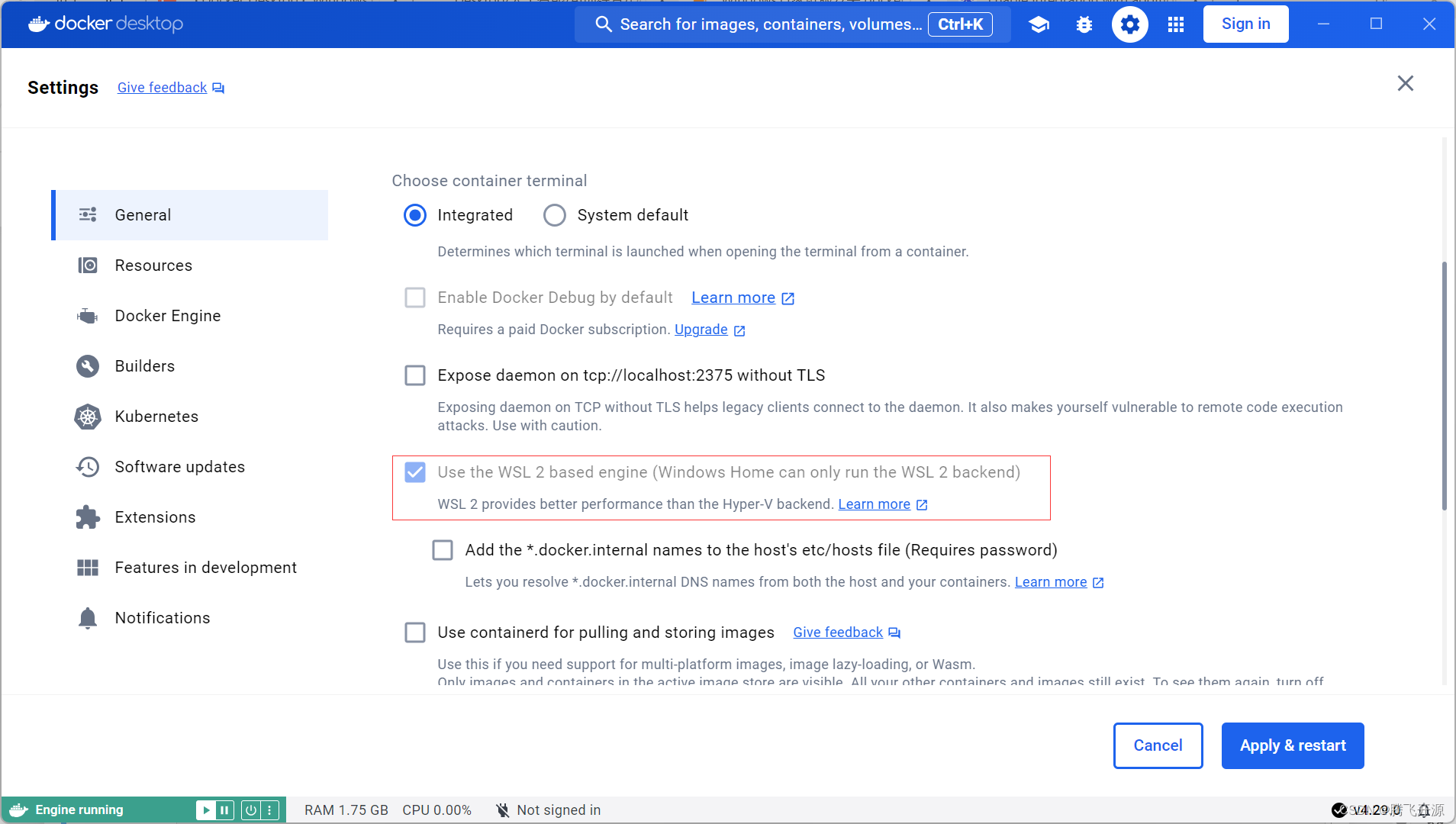Click Give feedback link beside containerd option
Viewport: 1456px width, 824px height.
[838, 632]
